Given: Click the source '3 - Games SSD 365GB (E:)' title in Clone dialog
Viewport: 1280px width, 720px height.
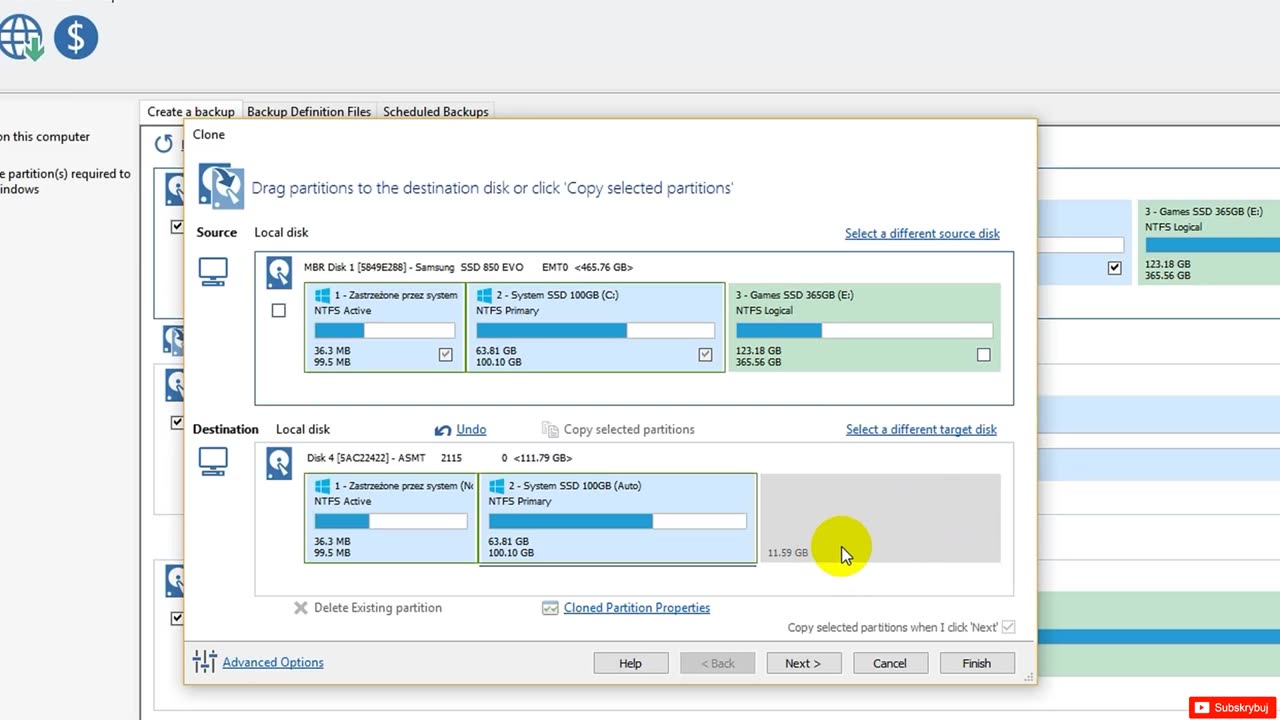Looking at the screenshot, I should point(795,296).
